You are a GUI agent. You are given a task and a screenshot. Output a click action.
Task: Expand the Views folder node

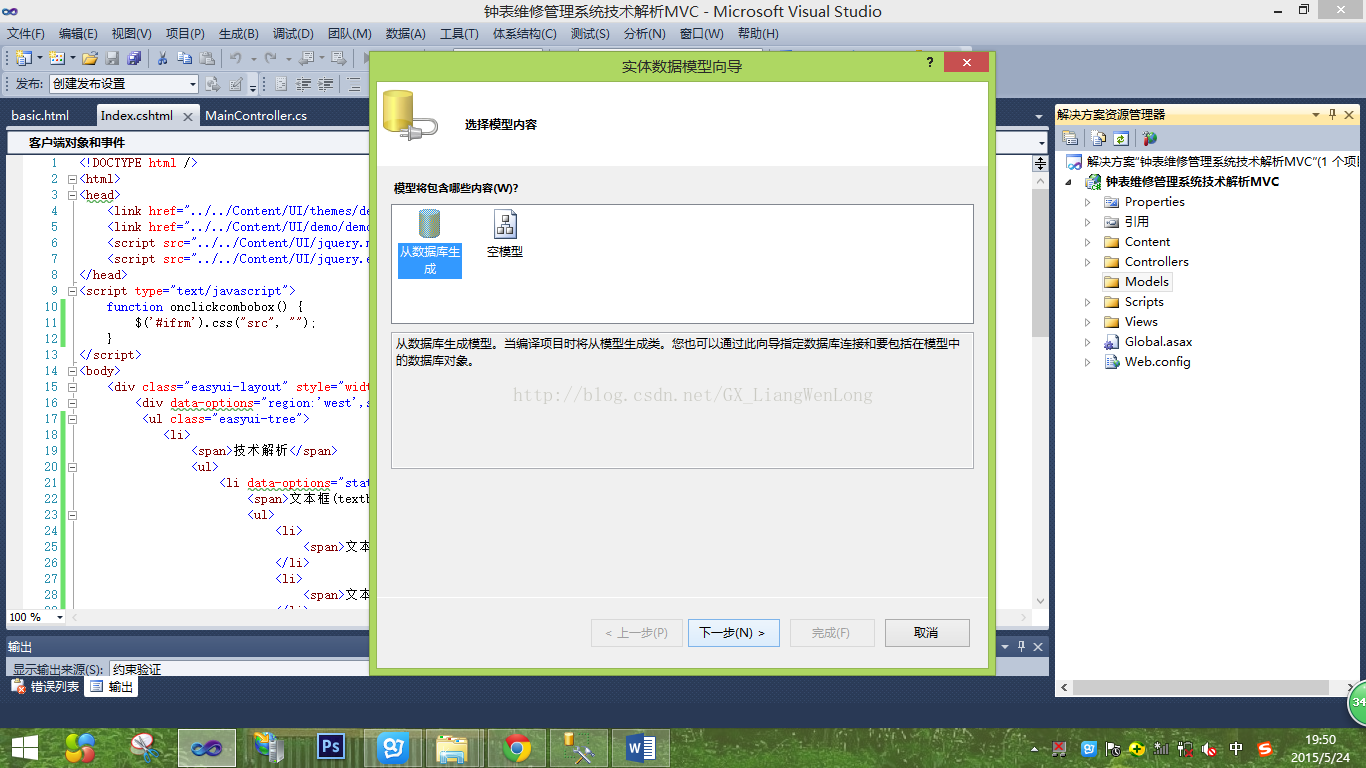point(1088,322)
